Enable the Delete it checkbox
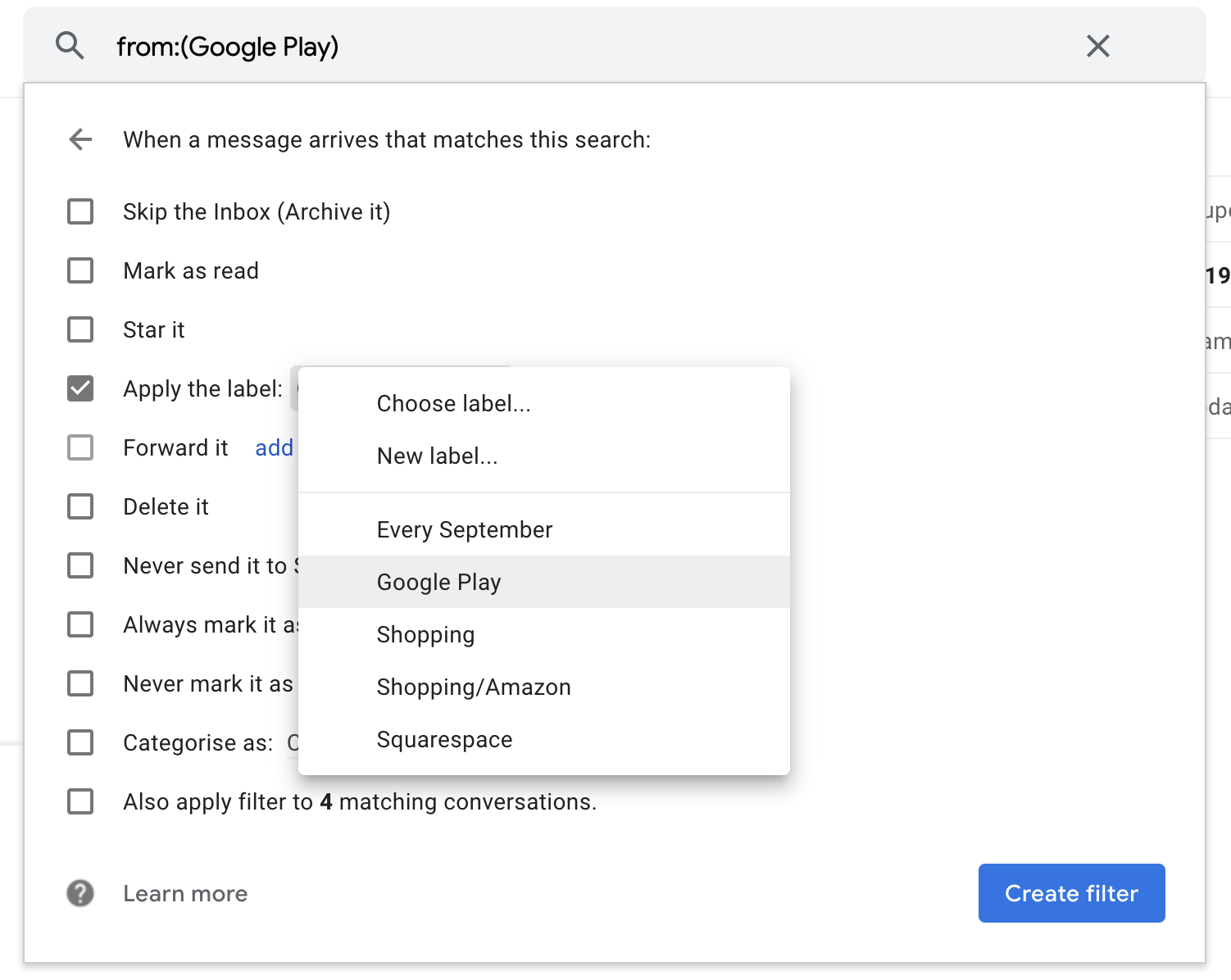This screenshot has width=1231, height=980. [x=80, y=506]
